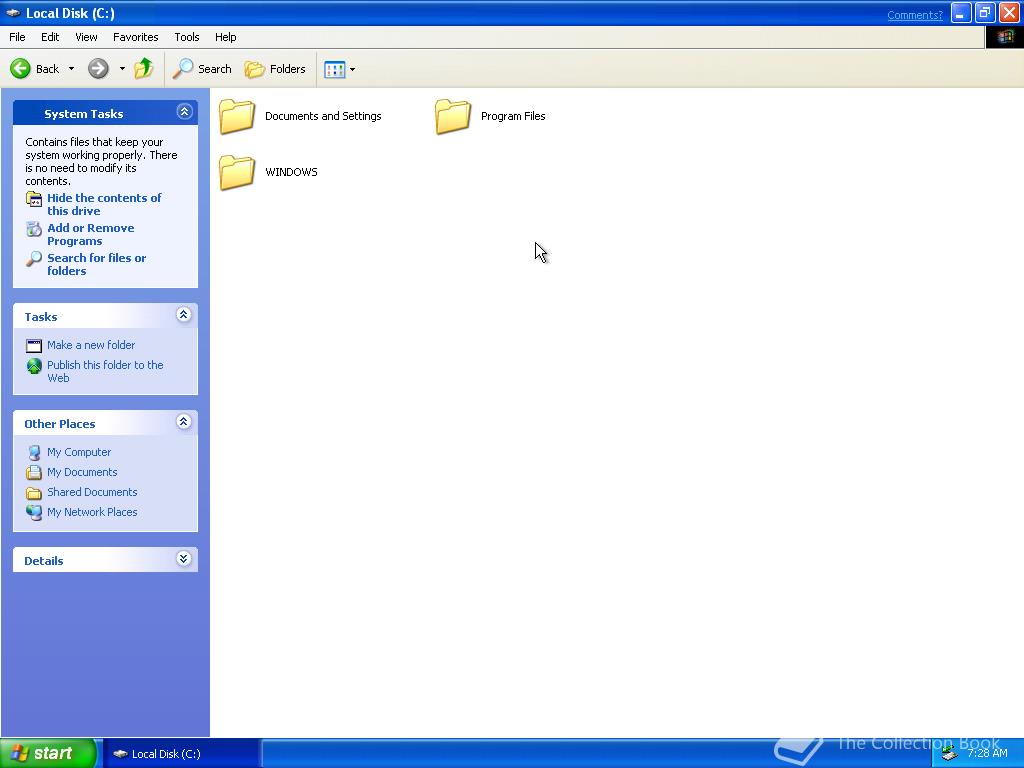The height and width of the screenshot is (768, 1024).
Task: Open Add or Remove Programs link
Action: coord(91,234)
